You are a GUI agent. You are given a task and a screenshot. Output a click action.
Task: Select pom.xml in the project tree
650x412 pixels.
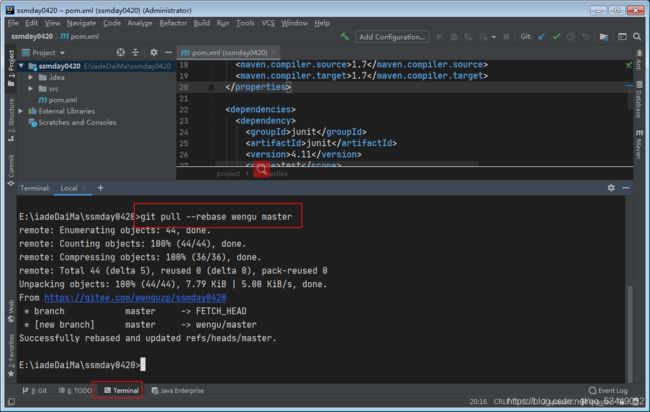click(x=63, y=100)
